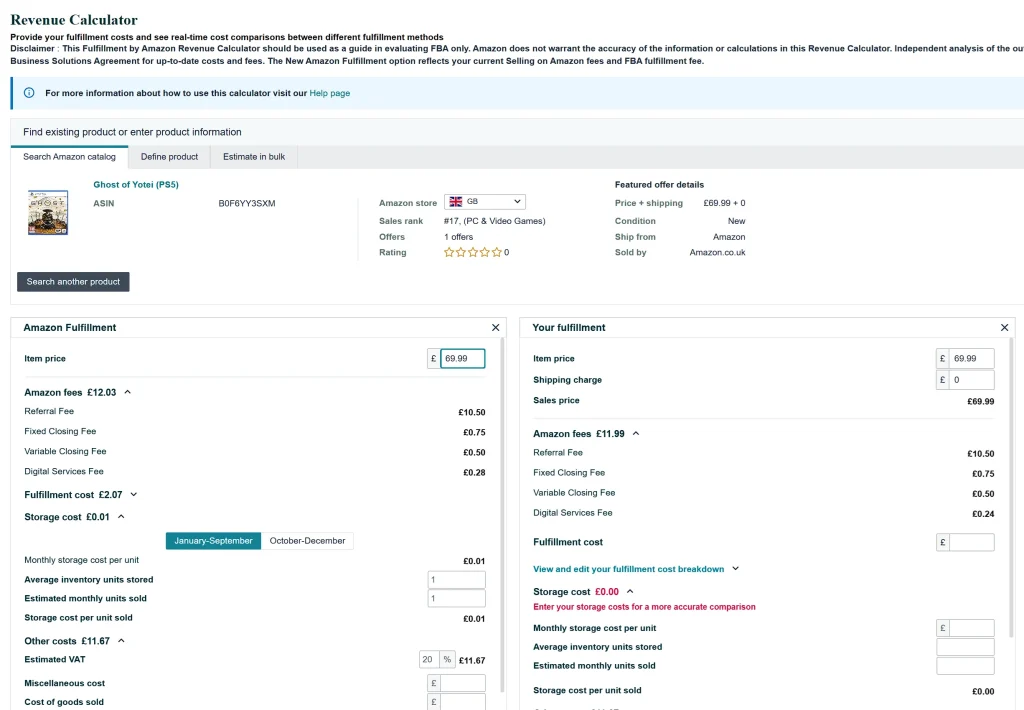
Task: Click the ASIN value B0F6YY3SXM
Action: [x=247, y=203]
